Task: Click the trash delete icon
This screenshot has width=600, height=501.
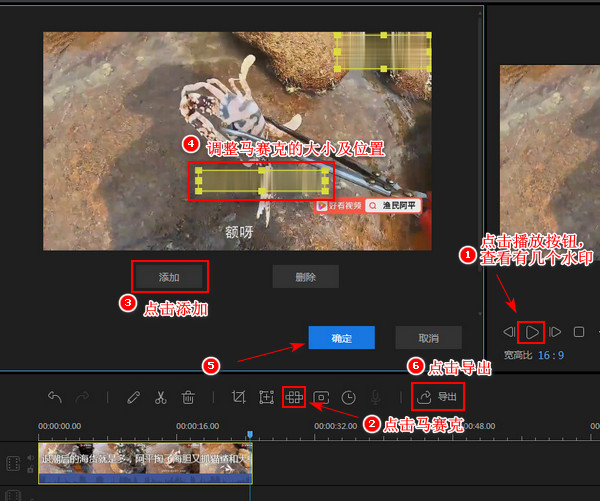Action: [x=188, y=397]
